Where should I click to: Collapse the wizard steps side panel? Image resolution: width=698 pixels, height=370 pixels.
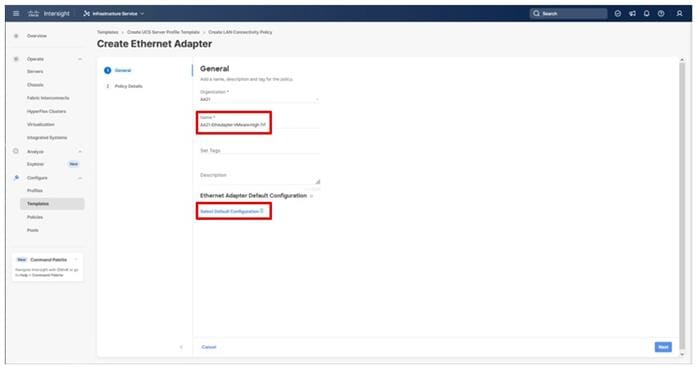pos(181,347)
